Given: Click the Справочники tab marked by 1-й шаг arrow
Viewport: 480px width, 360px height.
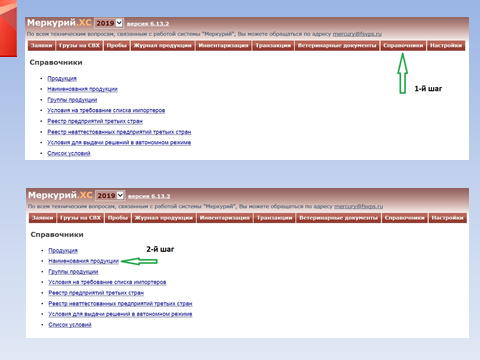Looking at the screenshot, I should pos(403,46).
